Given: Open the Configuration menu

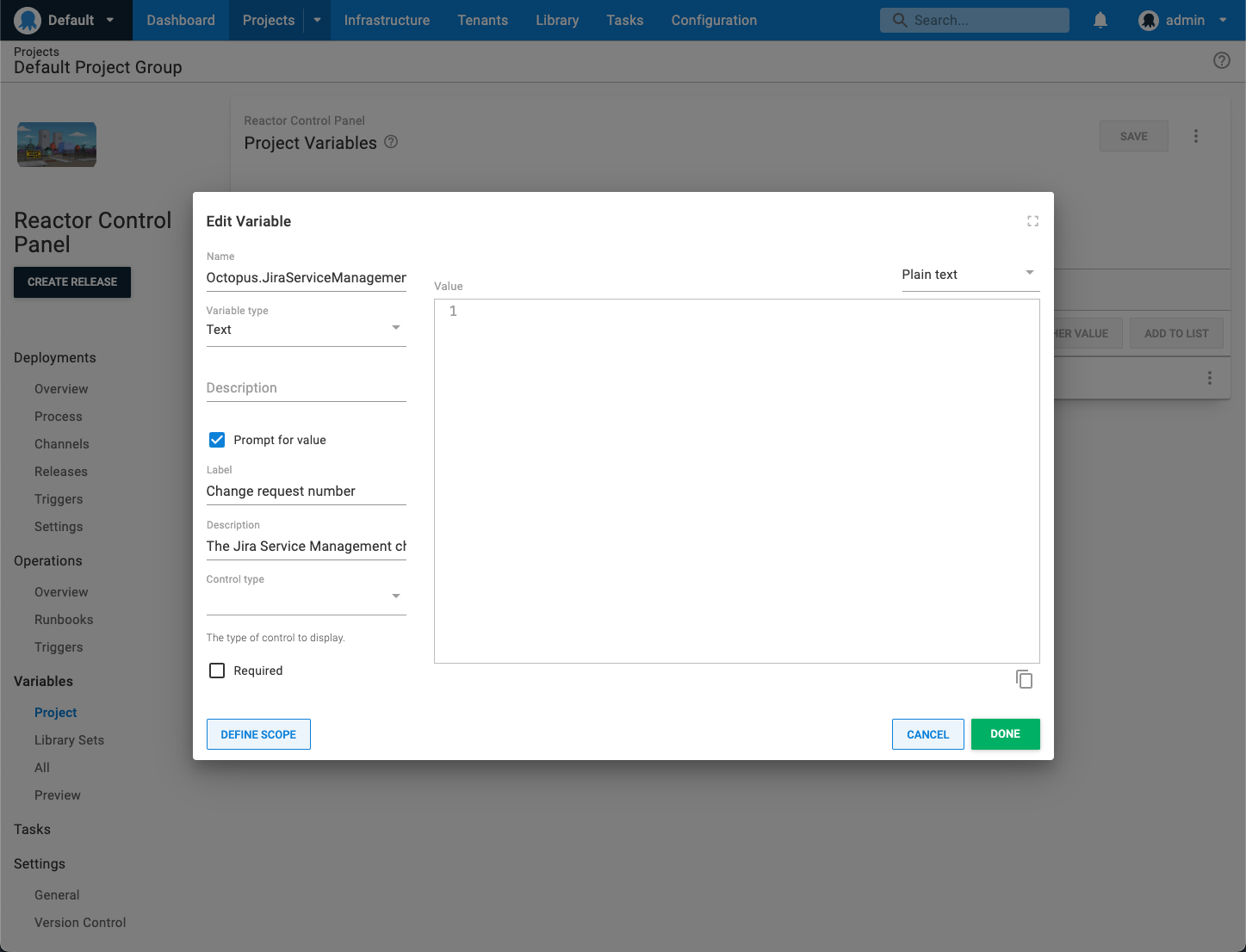Looking at the screenshot, I should [713, 20].
